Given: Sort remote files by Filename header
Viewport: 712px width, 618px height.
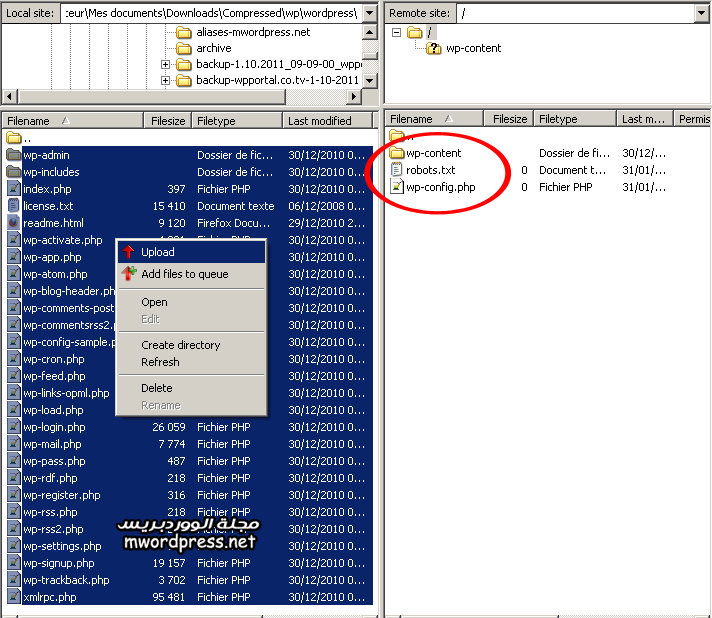Looking at the screenshot, I should (434, 119).
